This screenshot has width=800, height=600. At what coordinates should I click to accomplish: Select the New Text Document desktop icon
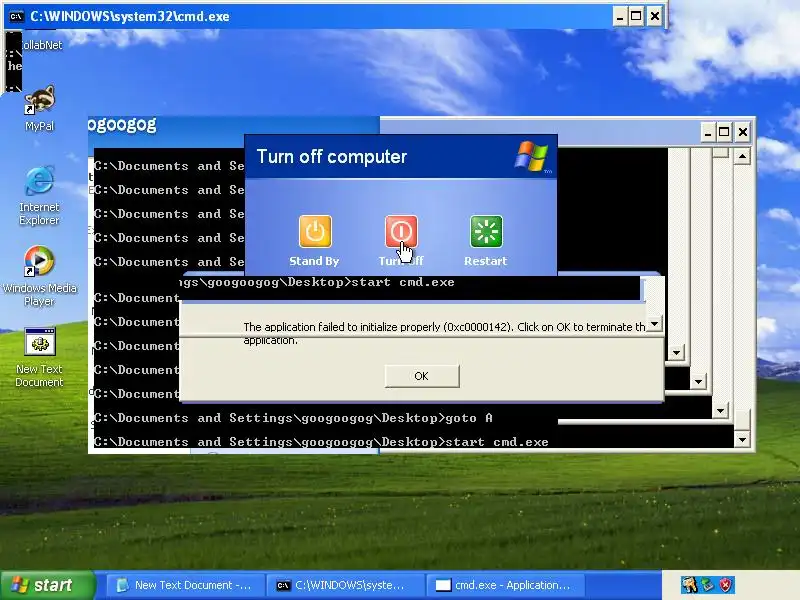coord(39,357)
